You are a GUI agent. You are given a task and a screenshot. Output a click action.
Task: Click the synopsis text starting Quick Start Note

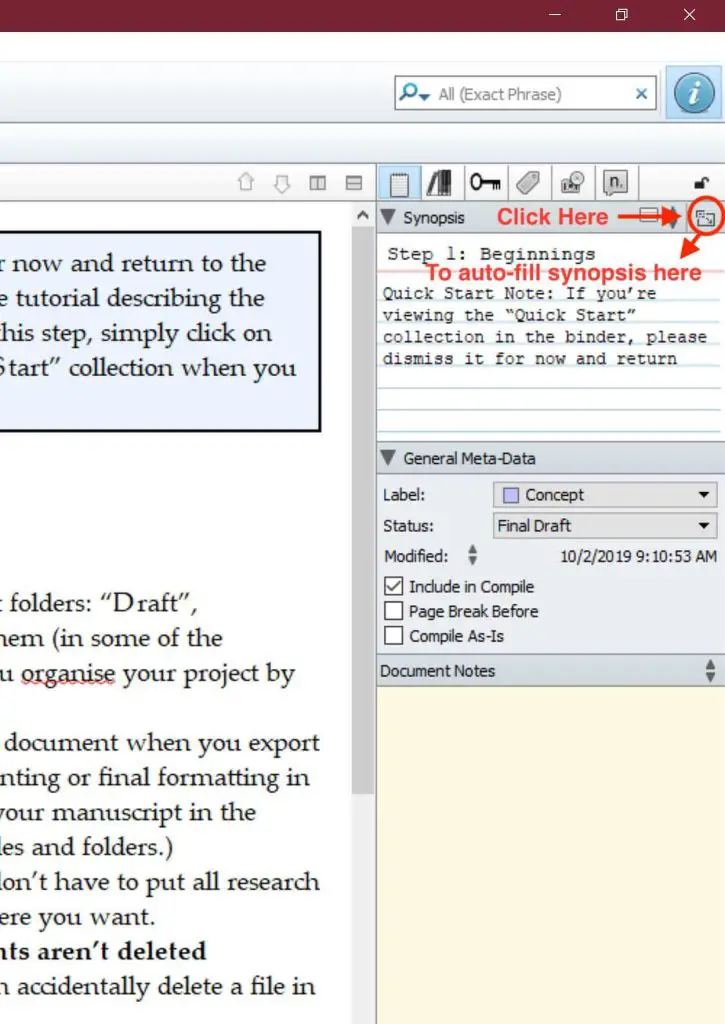pyautogui.click(x=545, y=326)
